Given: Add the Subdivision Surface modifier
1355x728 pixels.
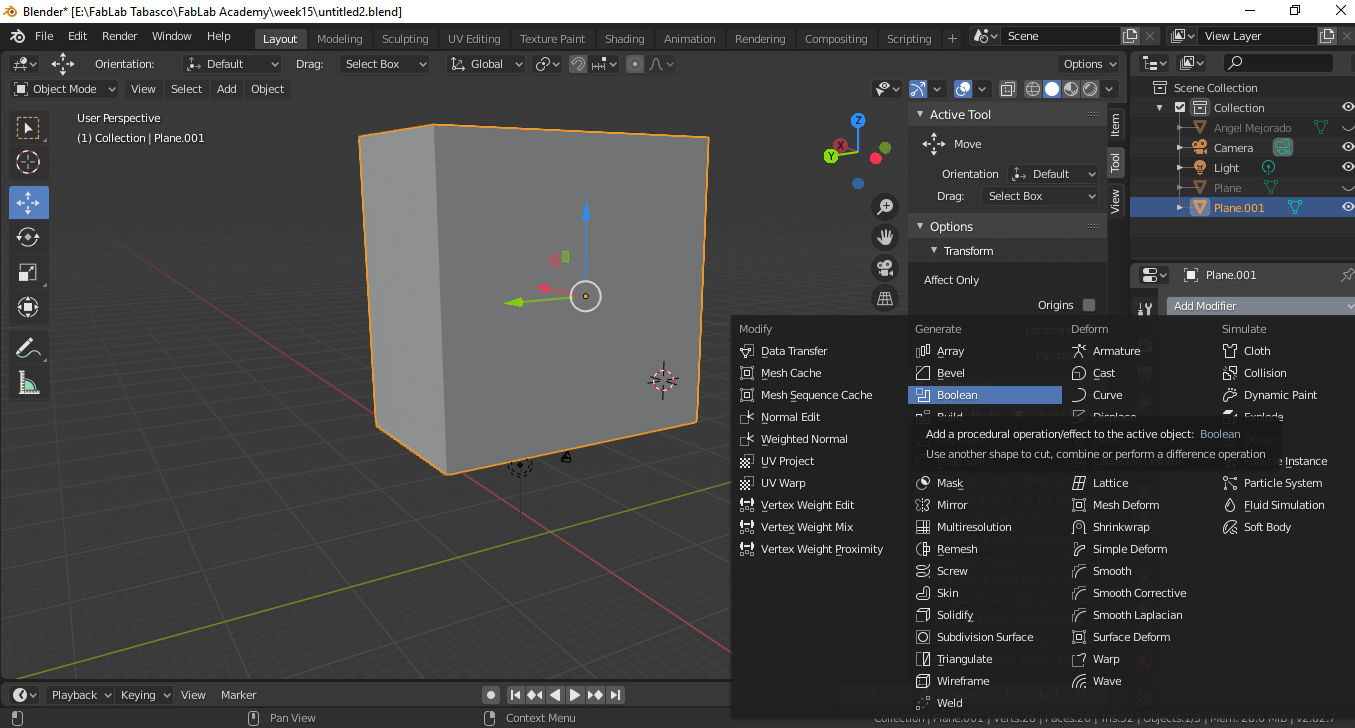Looking at the screenshot, I should point(984,637).
